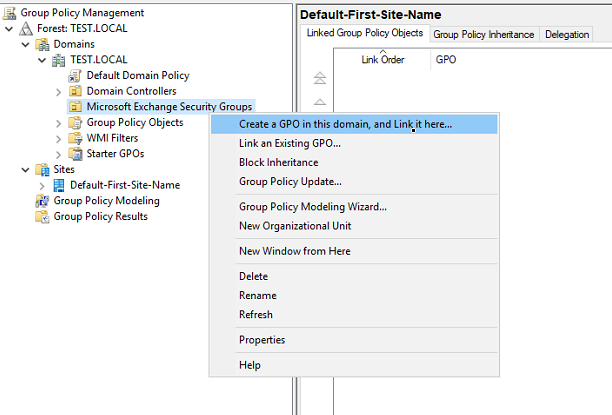Screen dimensions: 612x415
Task: Select Forest: TEST.LOCAL label
Action: [x=82, y=28]
